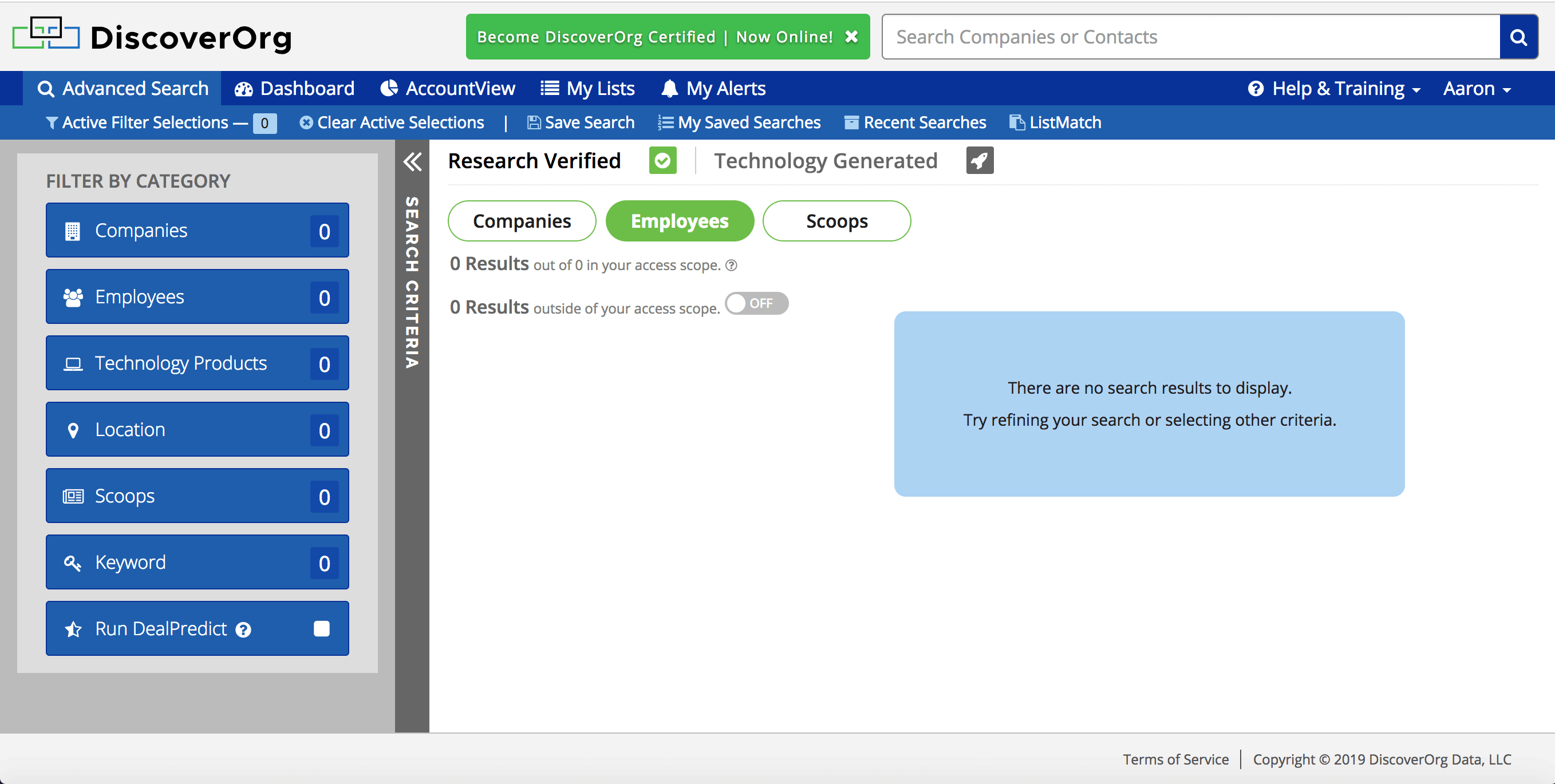Expand the Keyword filter category
Viewport: 1555px width, 784px height.
198,563
